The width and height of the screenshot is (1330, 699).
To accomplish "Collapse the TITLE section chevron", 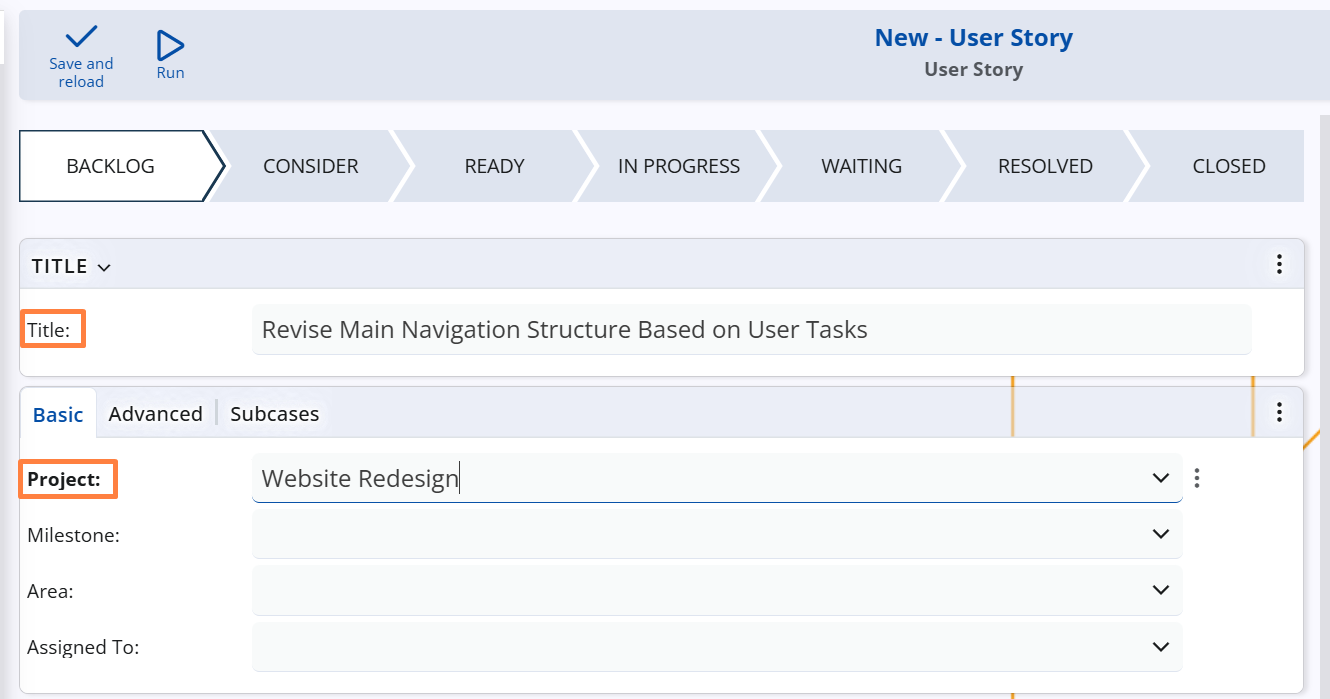I will pyautogui.click(x=104, y=267).
